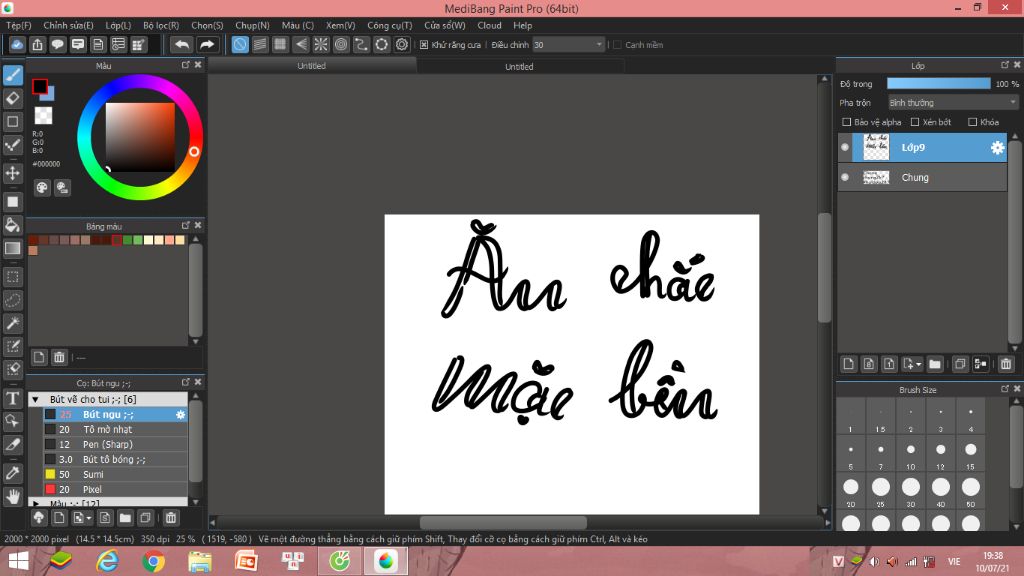
Task: Select the Sumi brush
Action: 116,474
